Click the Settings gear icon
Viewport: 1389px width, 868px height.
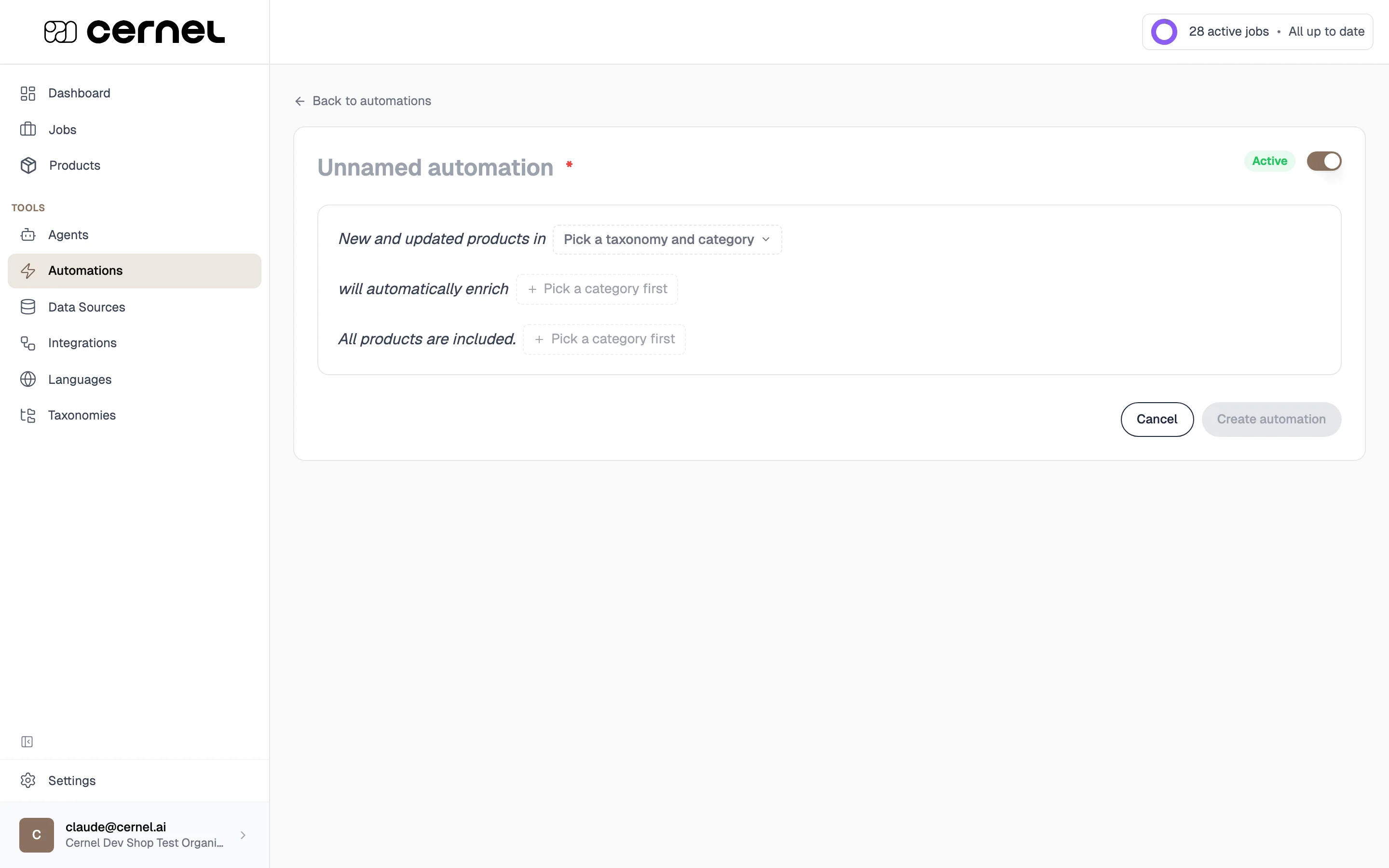point(27,780)
